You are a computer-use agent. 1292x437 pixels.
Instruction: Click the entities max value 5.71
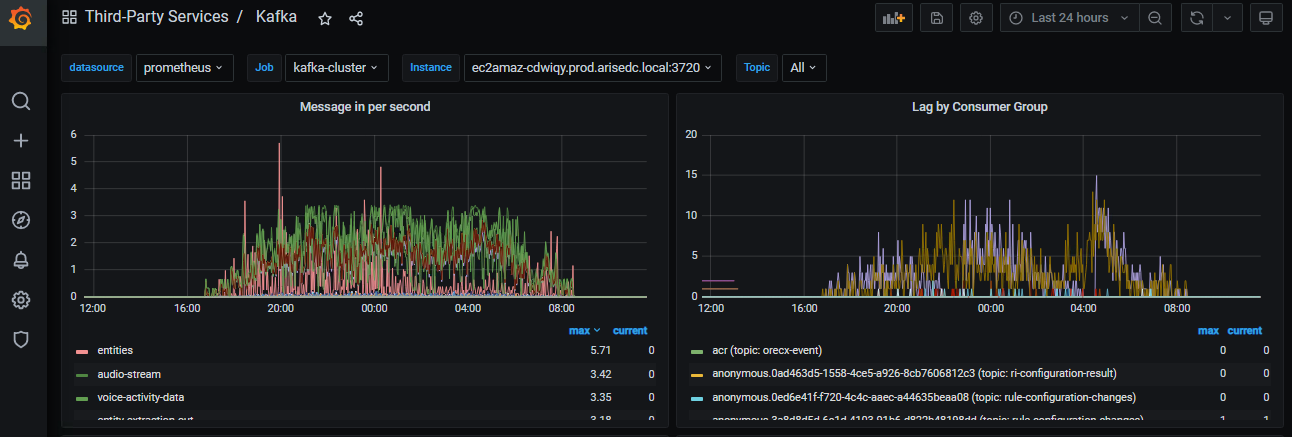(600, 350)
